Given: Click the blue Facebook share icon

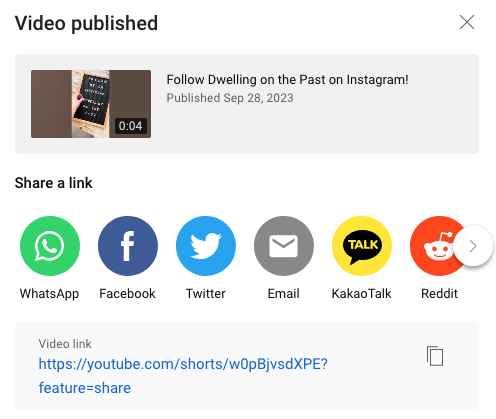Looking at the screenshot, I should coord(128,246).
